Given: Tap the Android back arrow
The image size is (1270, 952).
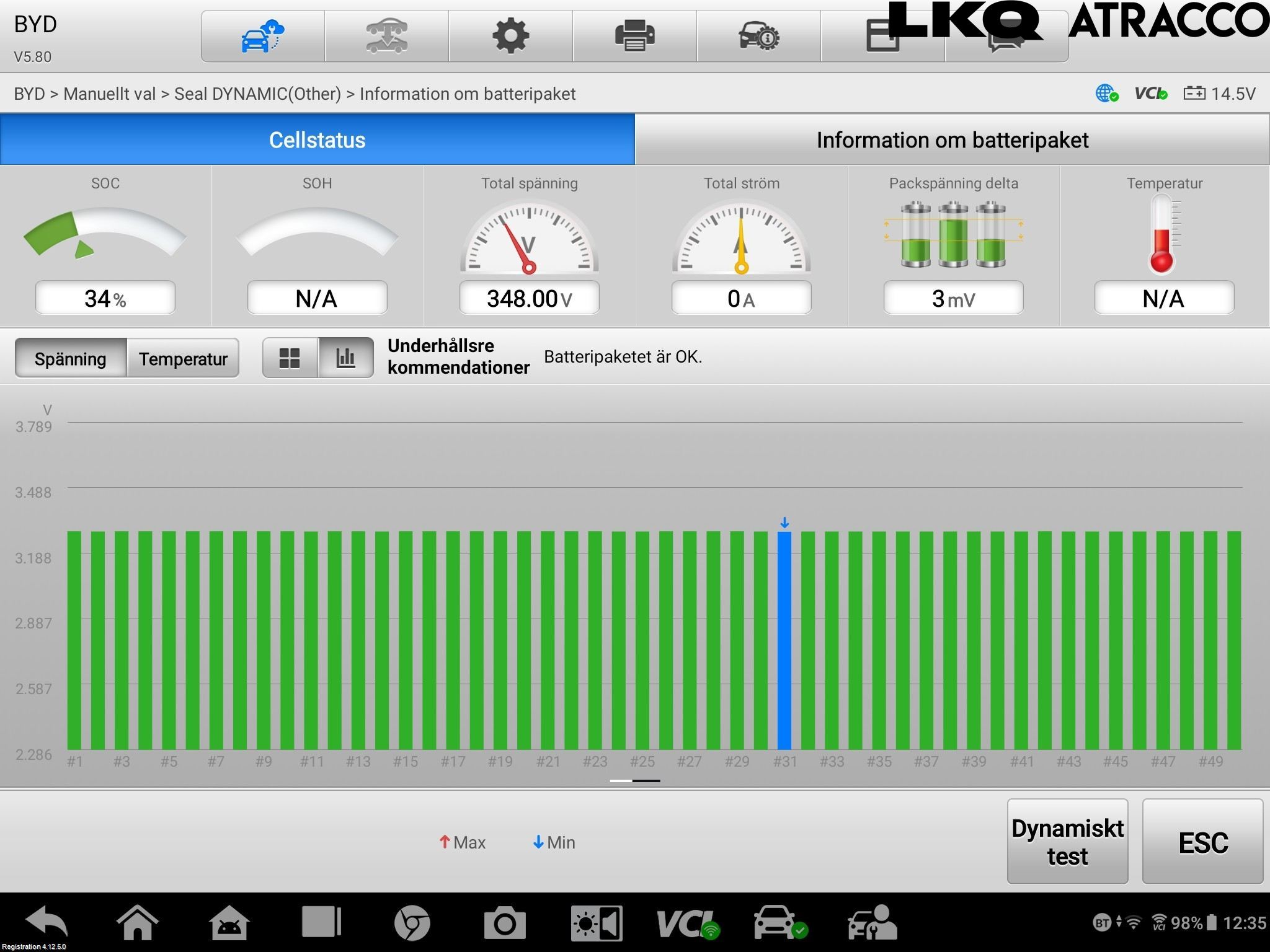Looking at the screenshot, I should click(47, 922).
